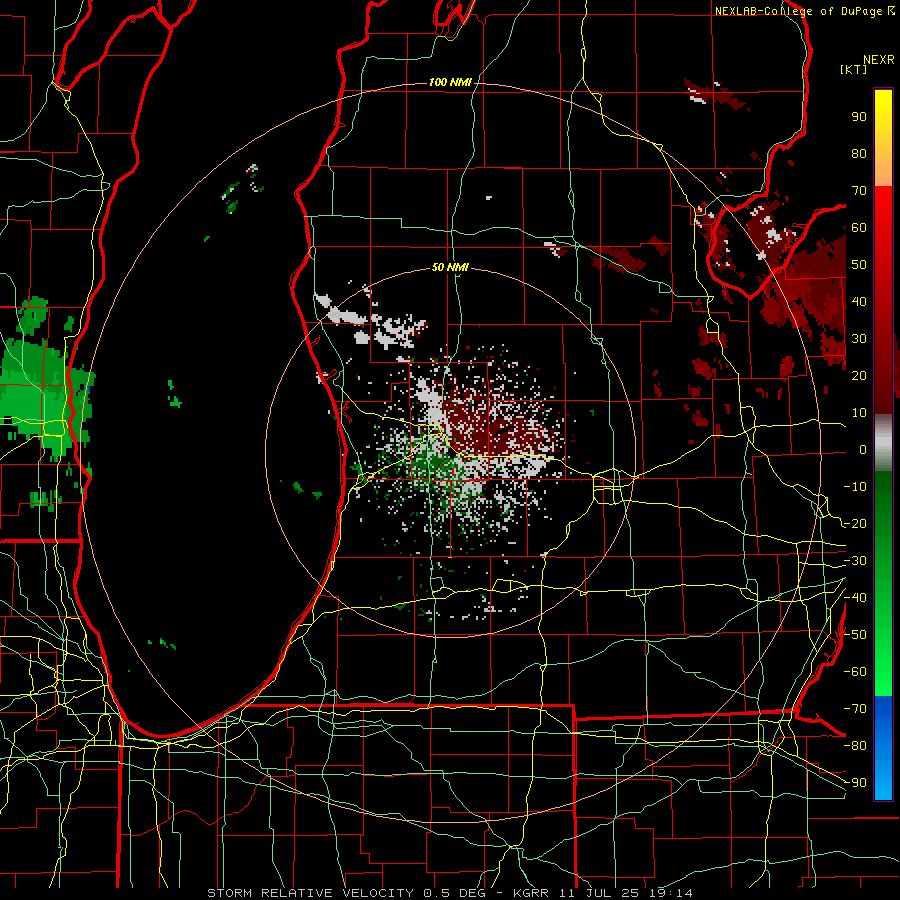
Task: Click the -20 value on velocity scale
Action: 855,524
